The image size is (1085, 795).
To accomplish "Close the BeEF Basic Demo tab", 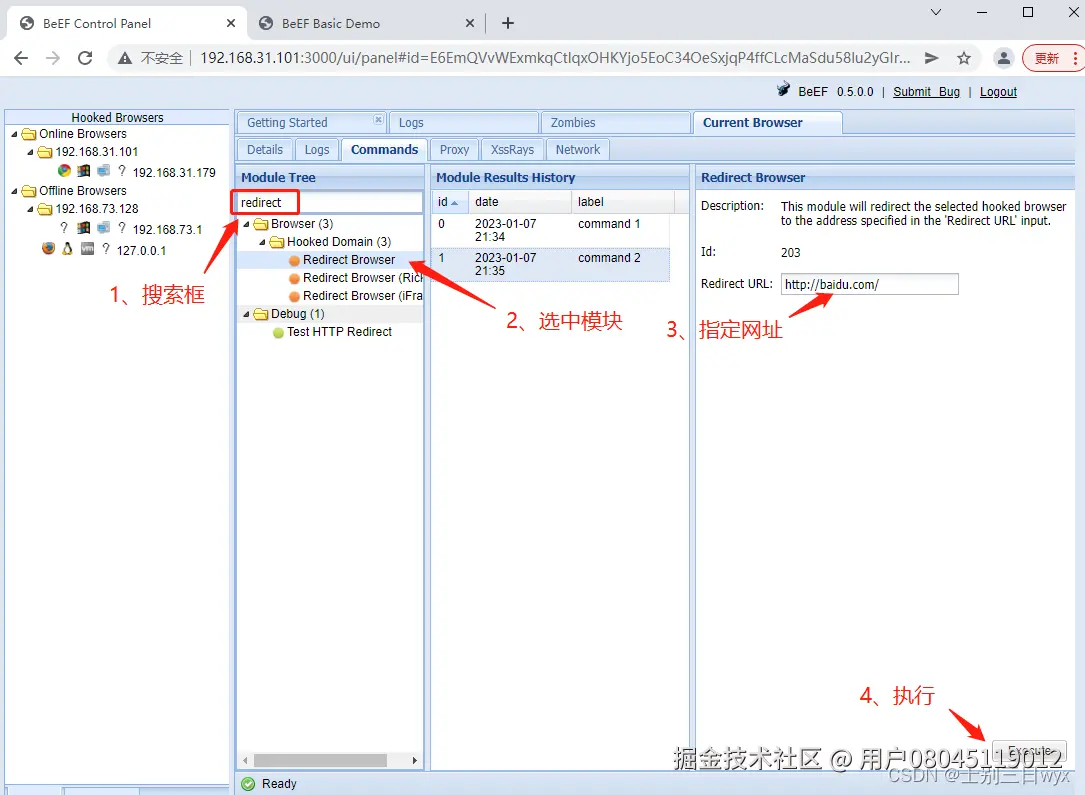I will (x=470, y=24).
